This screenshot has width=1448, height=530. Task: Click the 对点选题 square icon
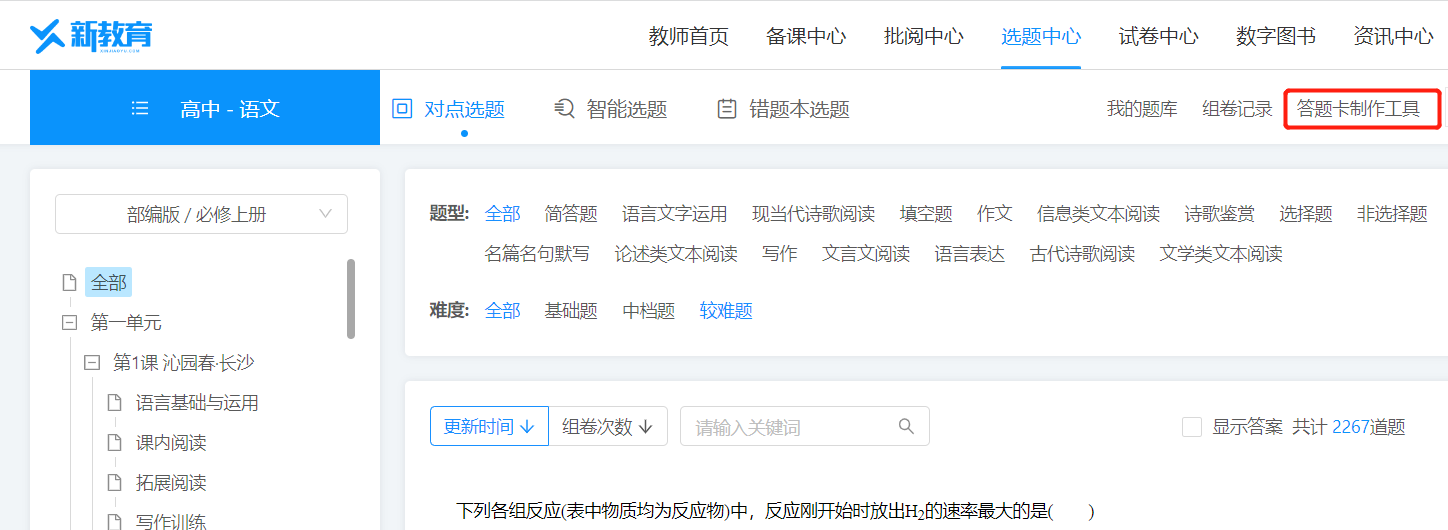402,109
